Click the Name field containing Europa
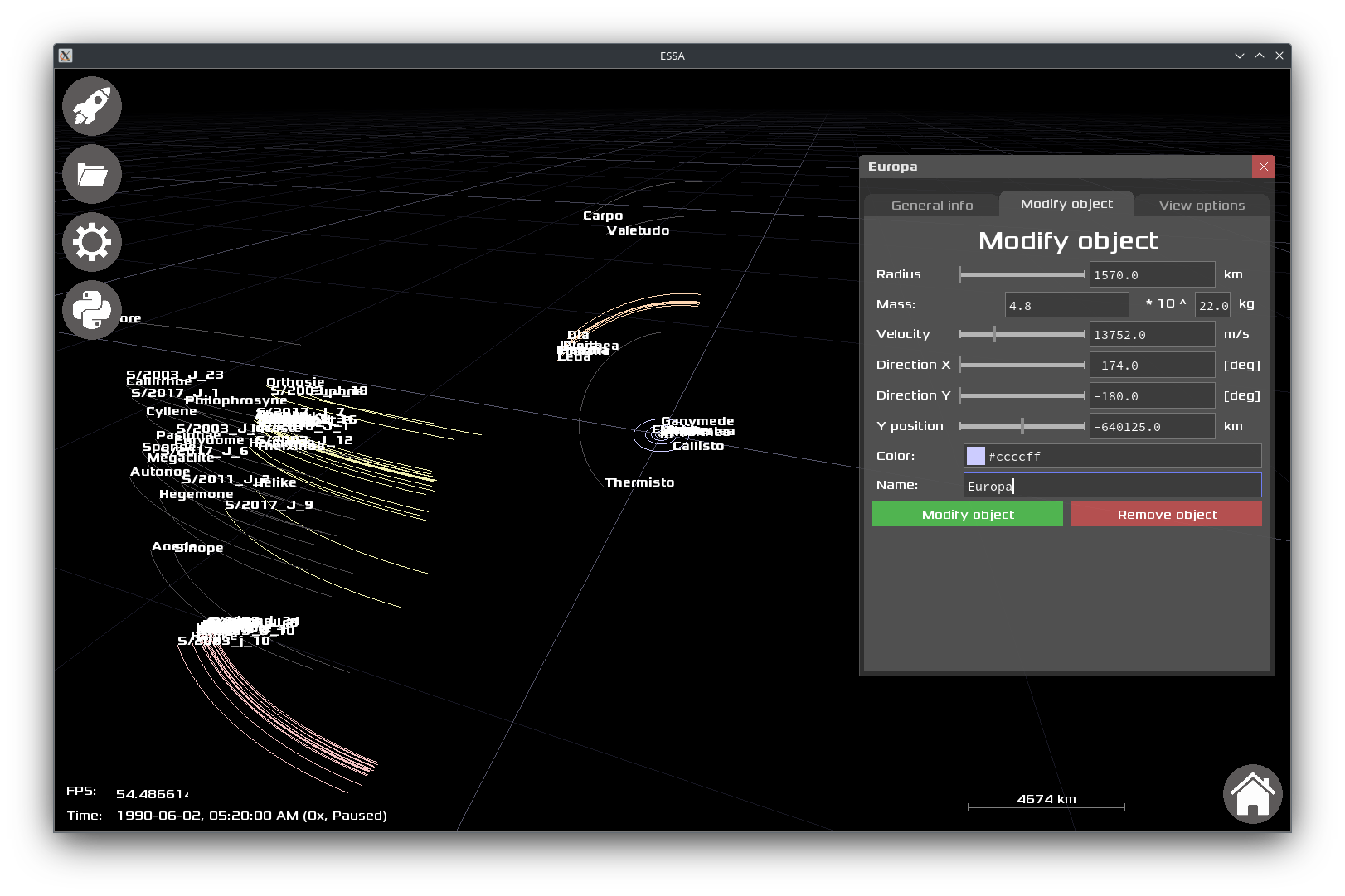This screenshot has width=1345, height=896. (1112, 485)
